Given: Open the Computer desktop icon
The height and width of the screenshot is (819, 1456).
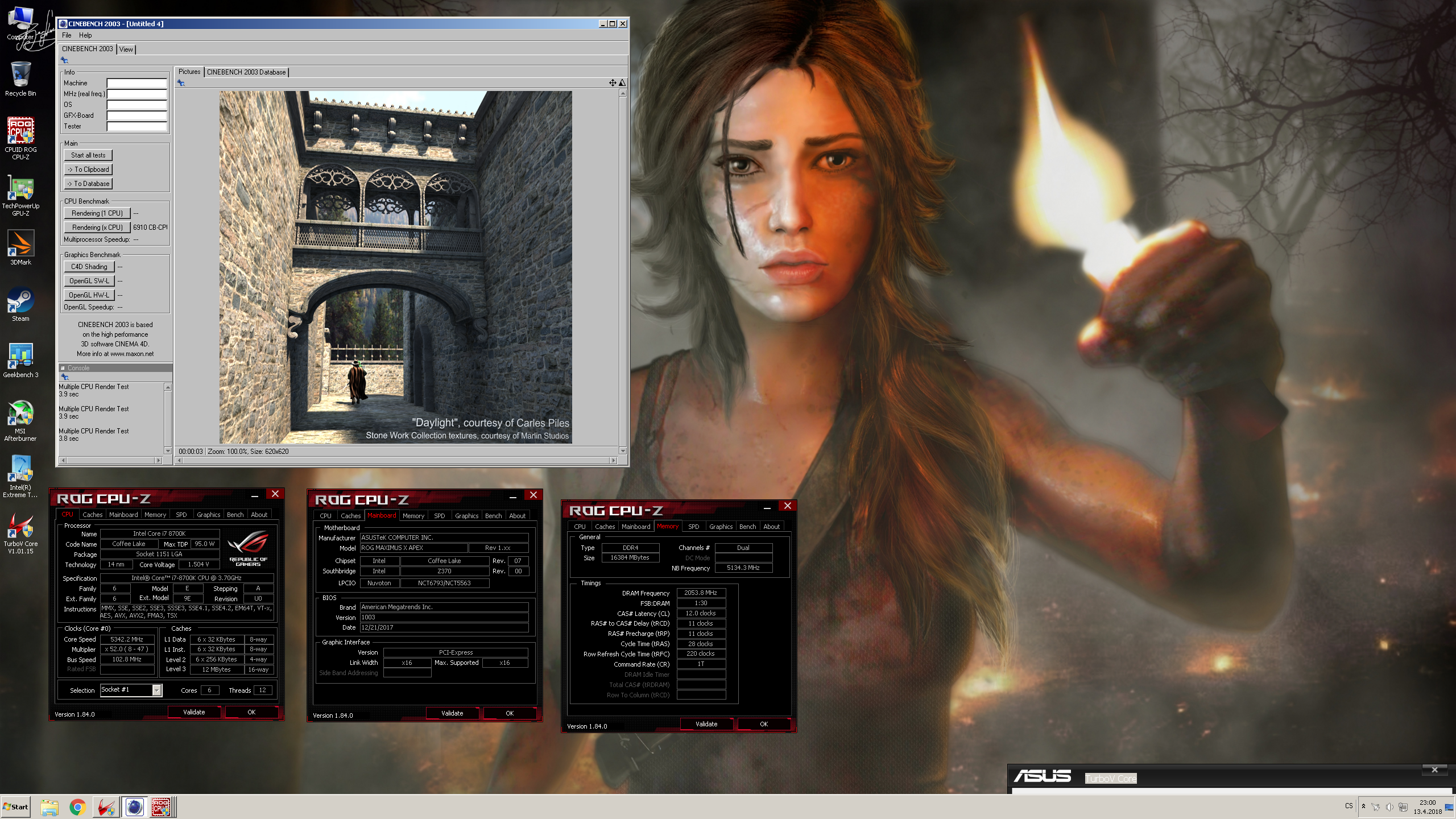Looking at the screenshot, I should pos(20,24).
